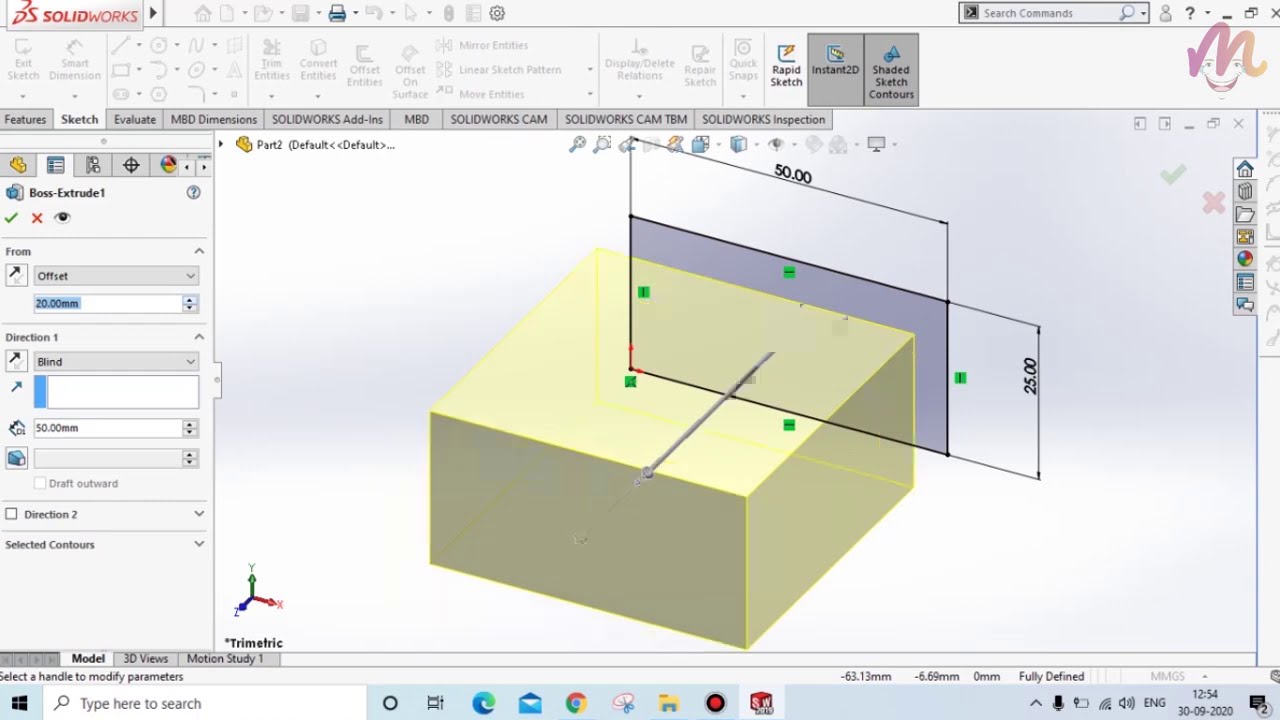Click Reverse Direction button in Direction 1
The image size is (1280, 720).
pyautogui.click(x=16, y=361)
